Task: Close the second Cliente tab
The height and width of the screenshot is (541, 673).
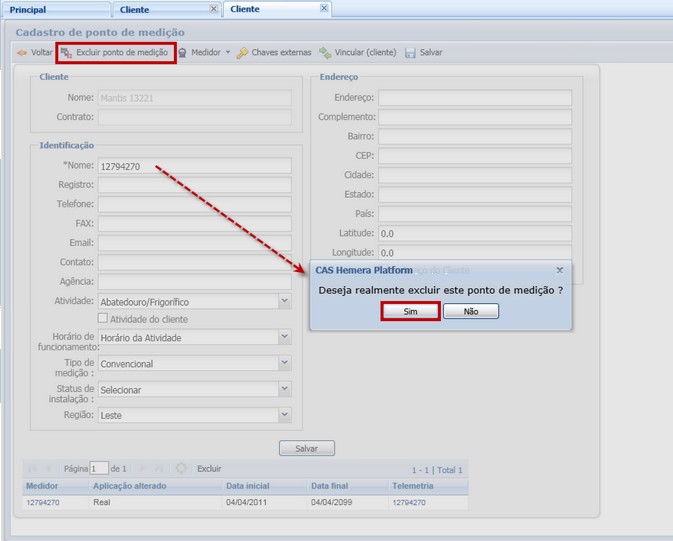Action: (323, 8)
